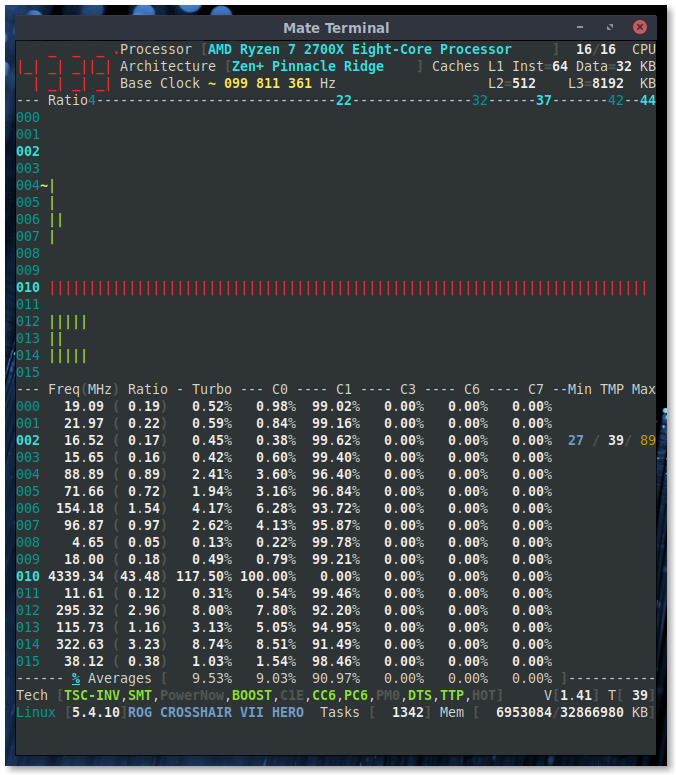The image size is (676, 775).
Task: Click the average turbo value 9.53%
Action: coord(211,679)
